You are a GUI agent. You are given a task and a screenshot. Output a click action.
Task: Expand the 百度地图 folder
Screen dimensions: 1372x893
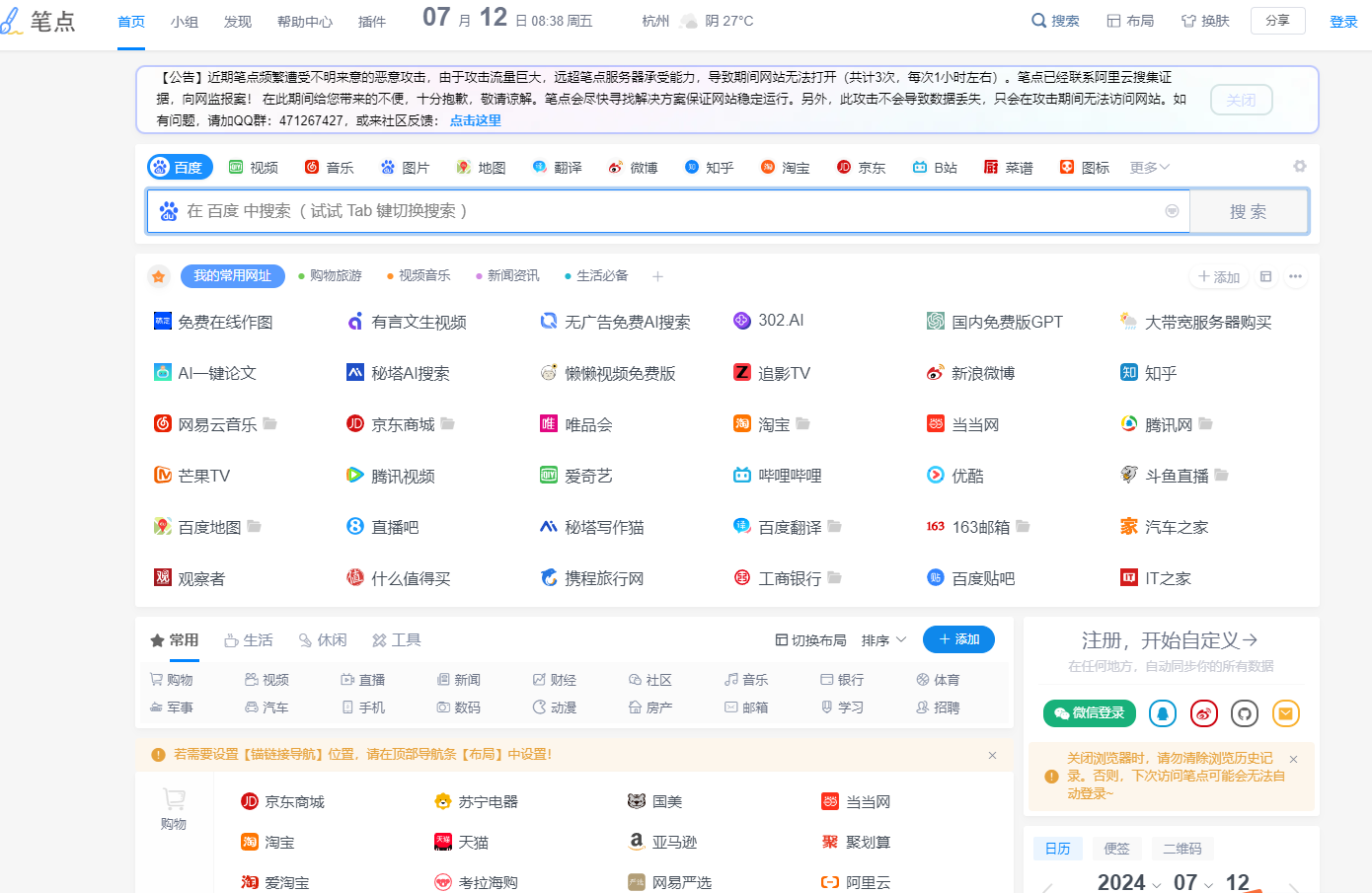click(255, 526)
